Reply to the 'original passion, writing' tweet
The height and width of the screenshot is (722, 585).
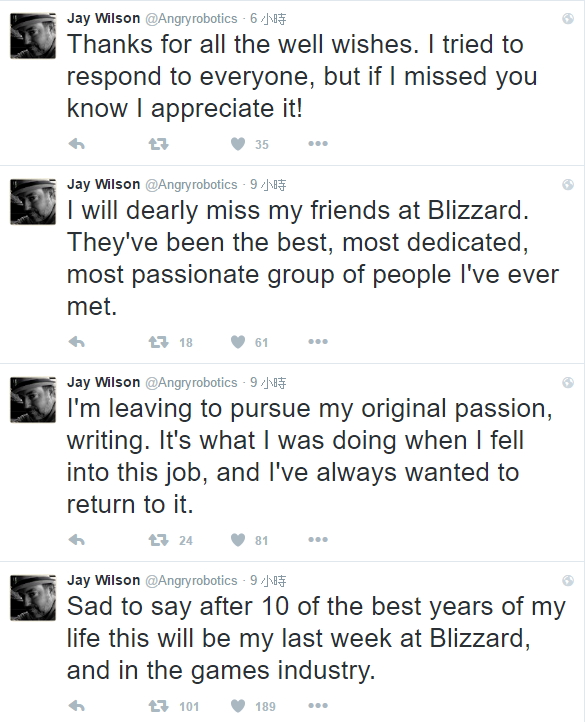tap(77, 540)
